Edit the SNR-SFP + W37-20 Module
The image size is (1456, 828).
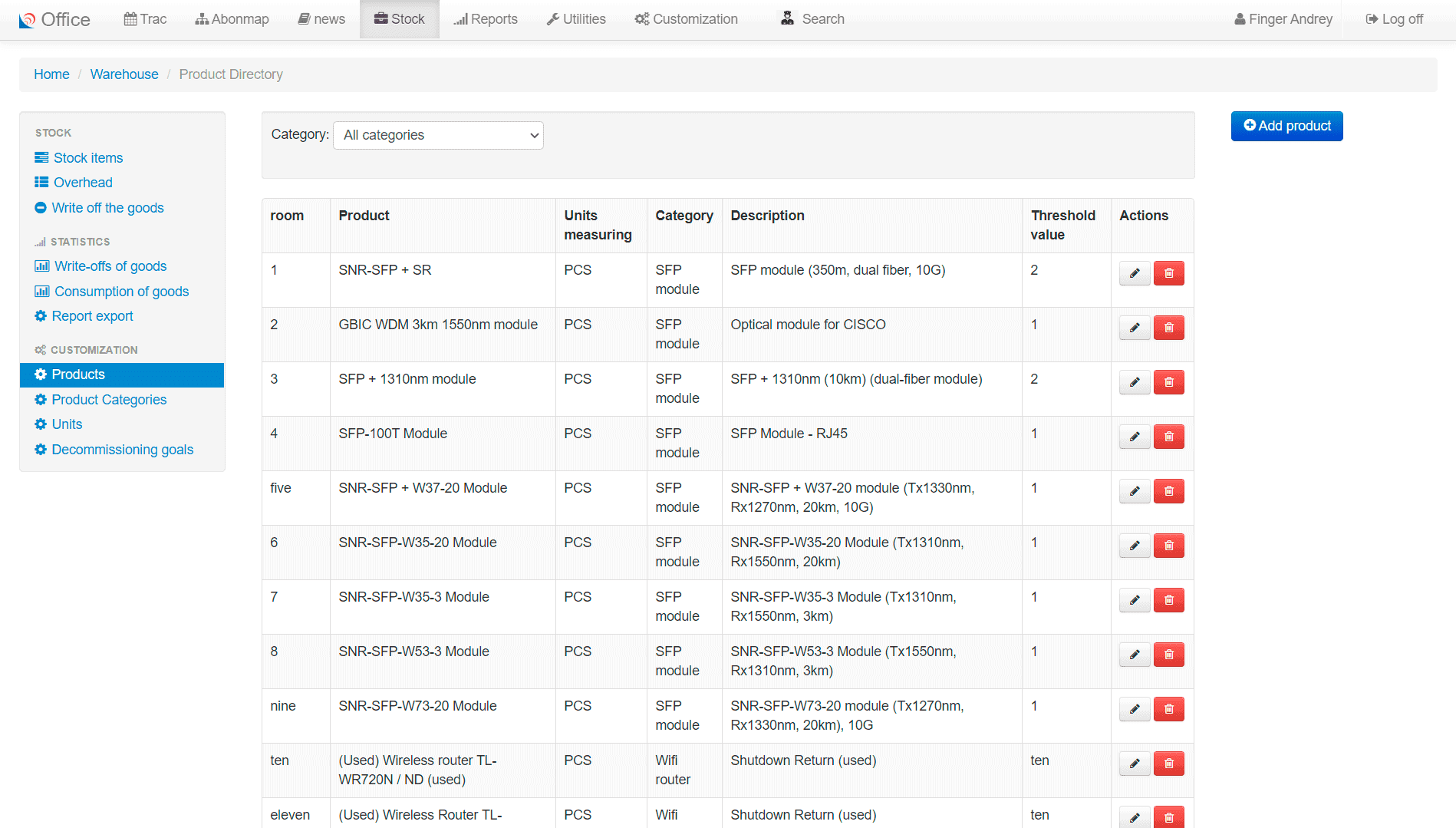(x=1135, y=491)
